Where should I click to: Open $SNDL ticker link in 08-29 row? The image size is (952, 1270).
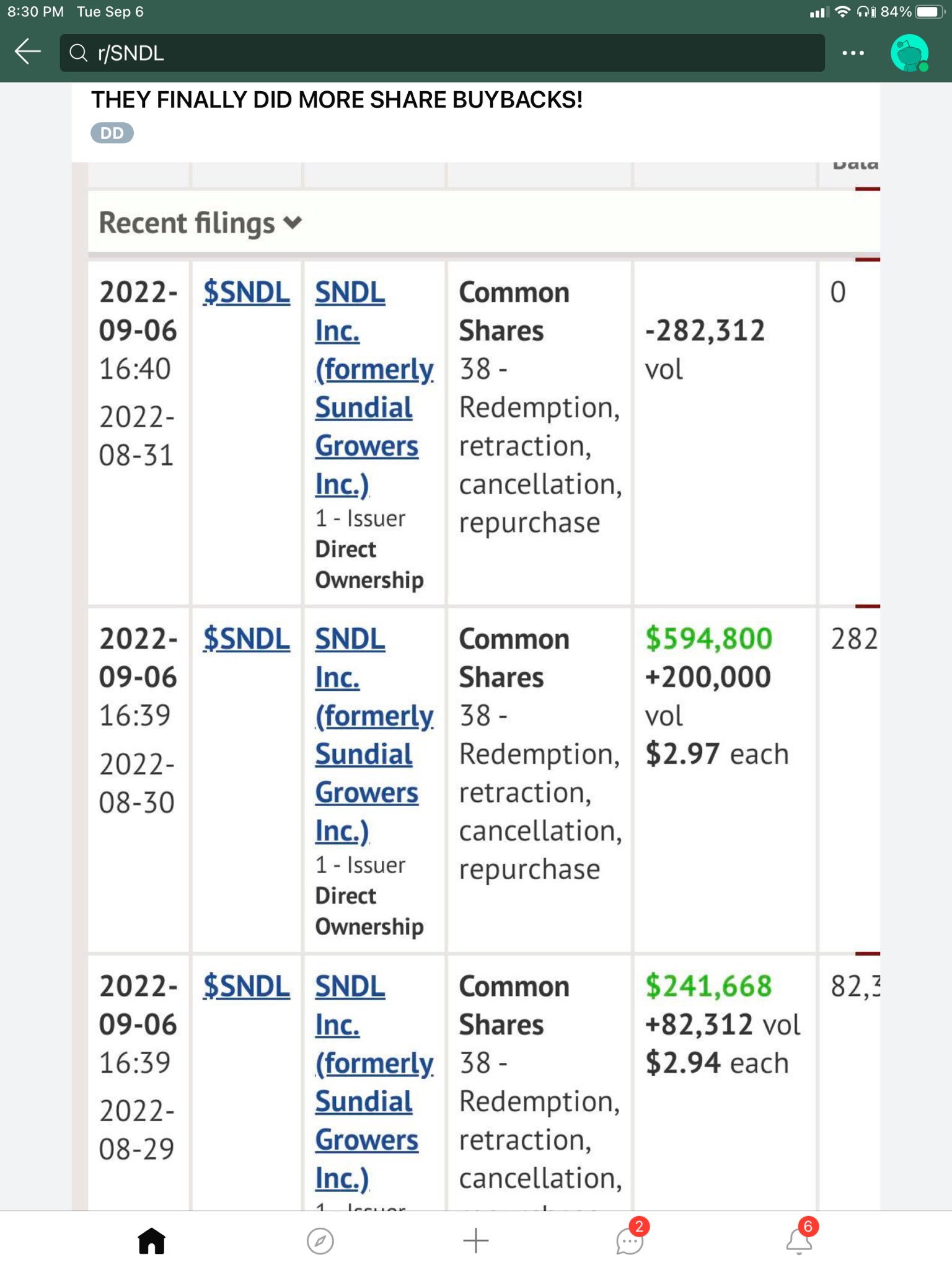[x=247, y=986]
